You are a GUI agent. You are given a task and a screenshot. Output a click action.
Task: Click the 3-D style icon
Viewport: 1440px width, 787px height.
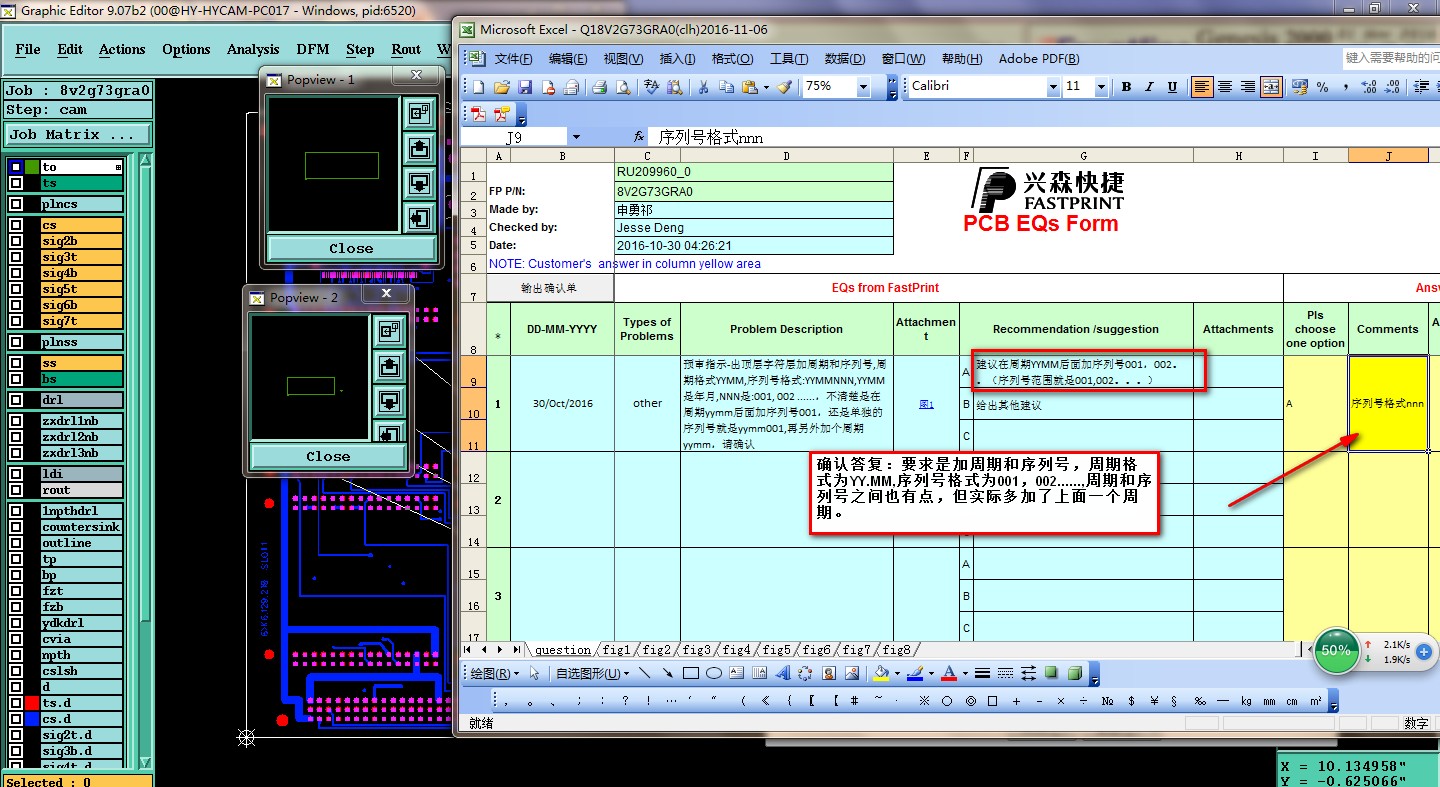[1075, 673]
